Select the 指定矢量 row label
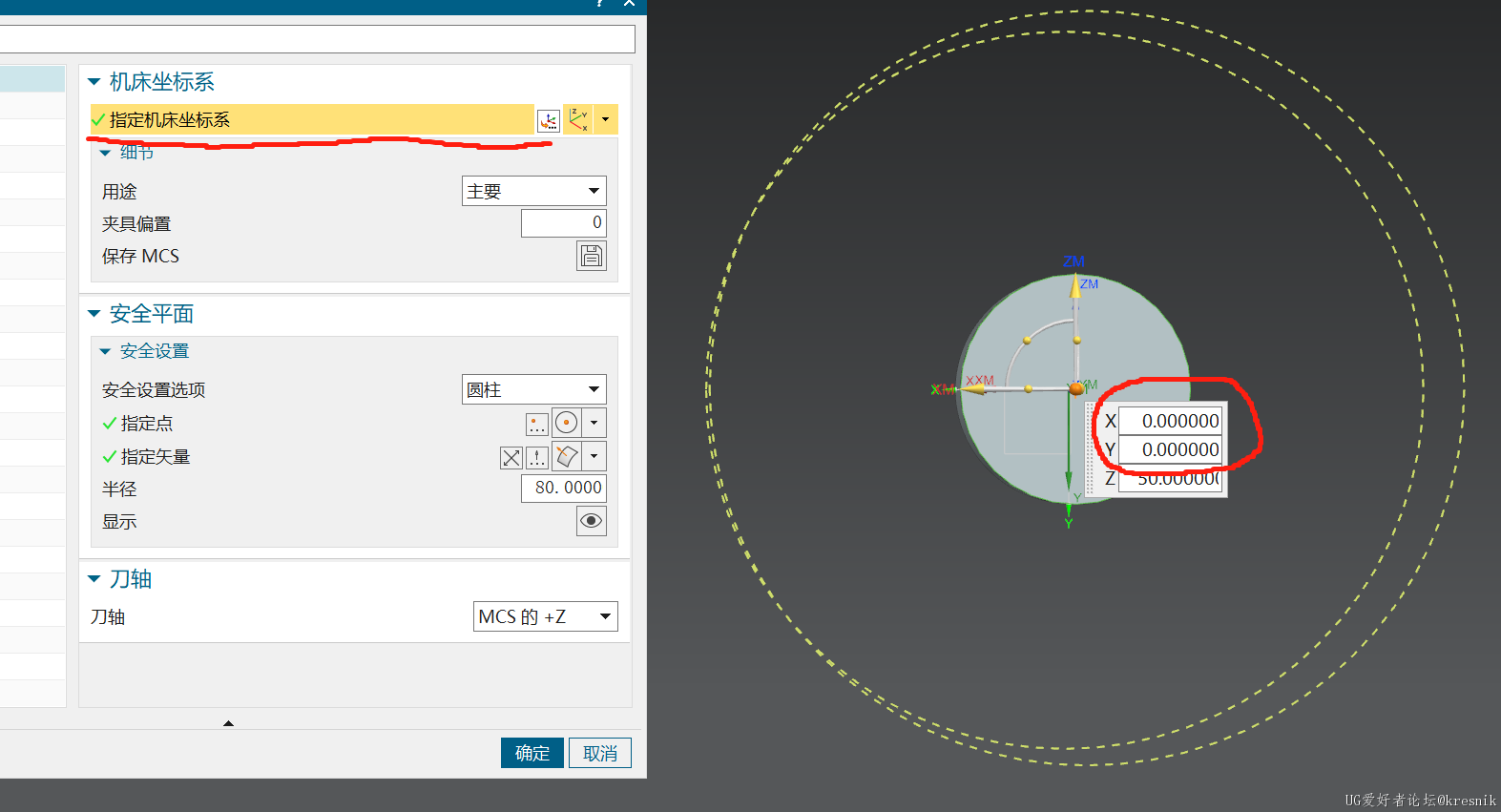Screen dimensions: 1501x812 tap(156, 457)
